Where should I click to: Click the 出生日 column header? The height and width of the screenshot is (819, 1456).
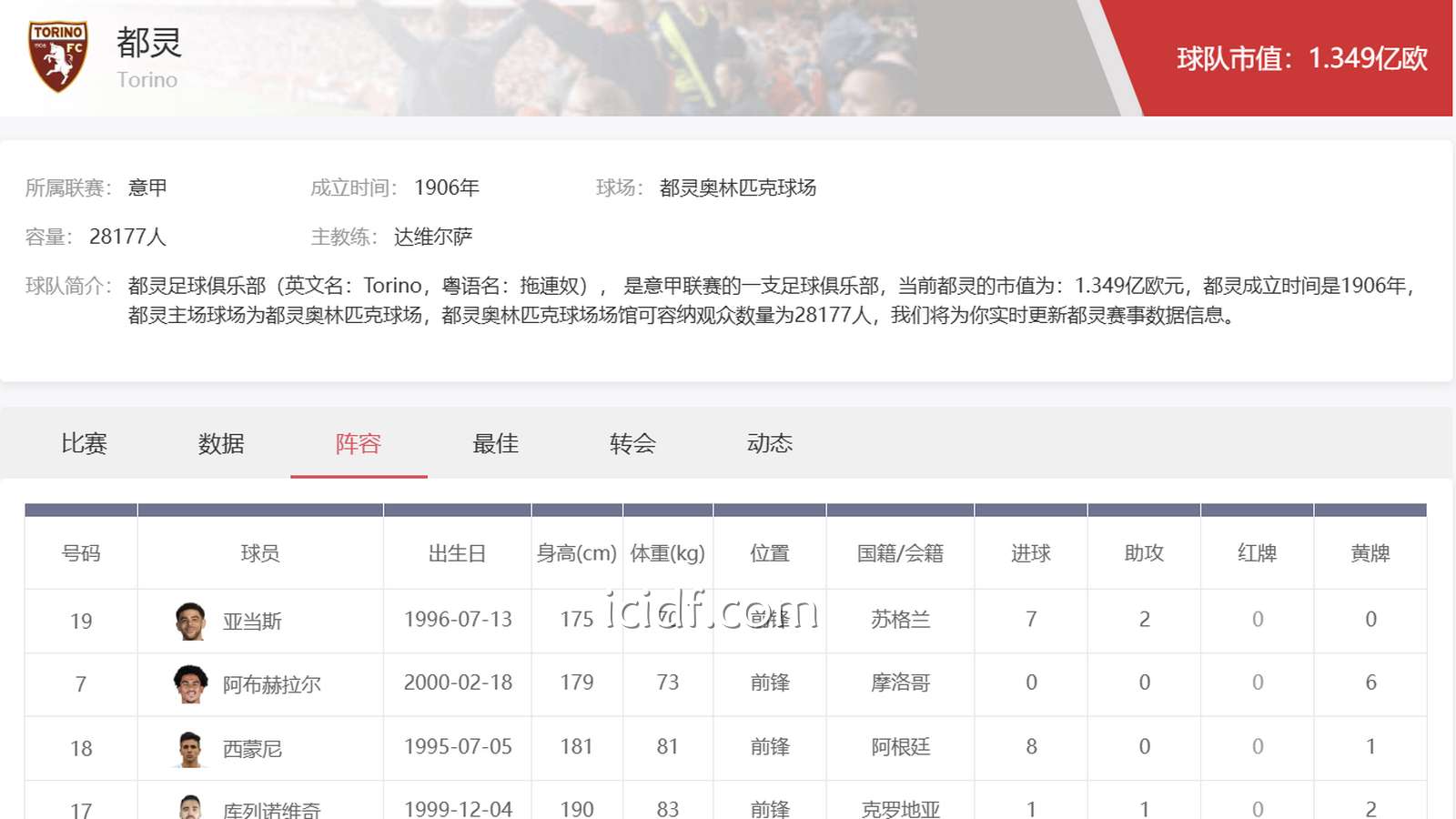point(458,553)
